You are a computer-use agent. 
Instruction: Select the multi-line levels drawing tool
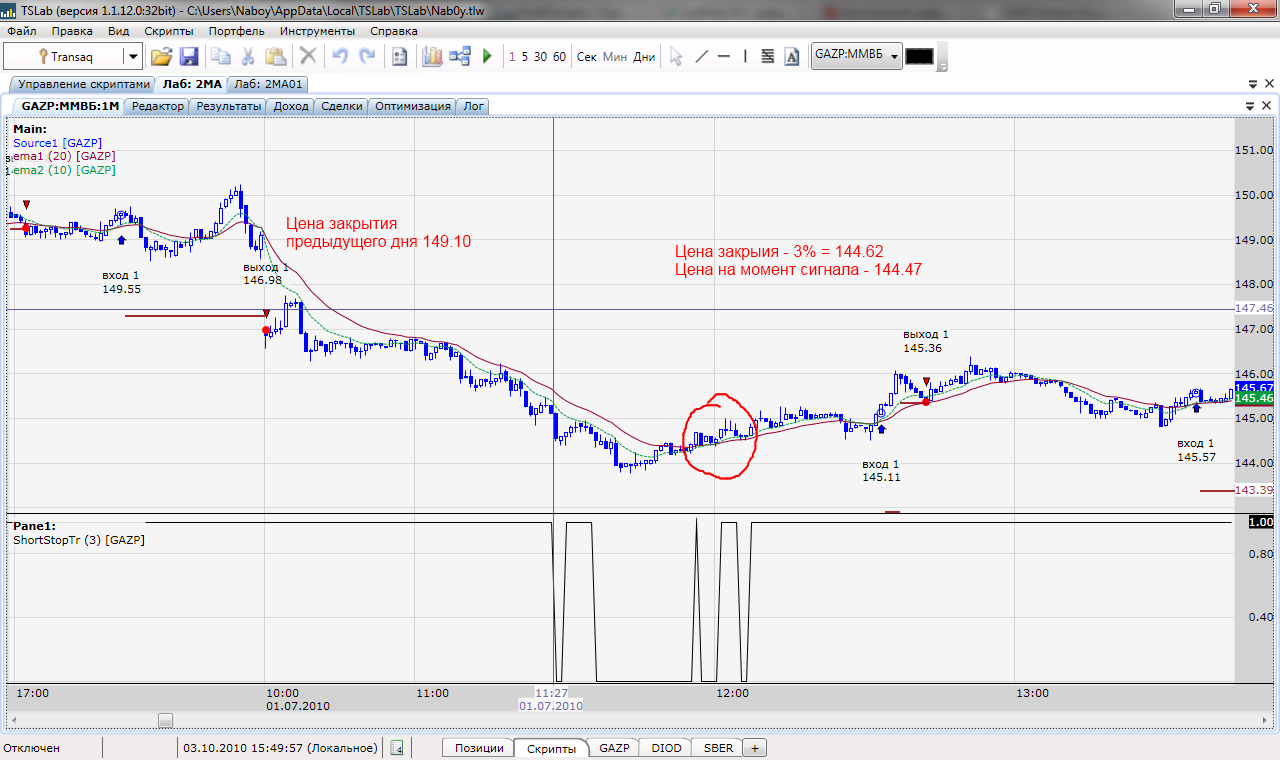(768, 56)
